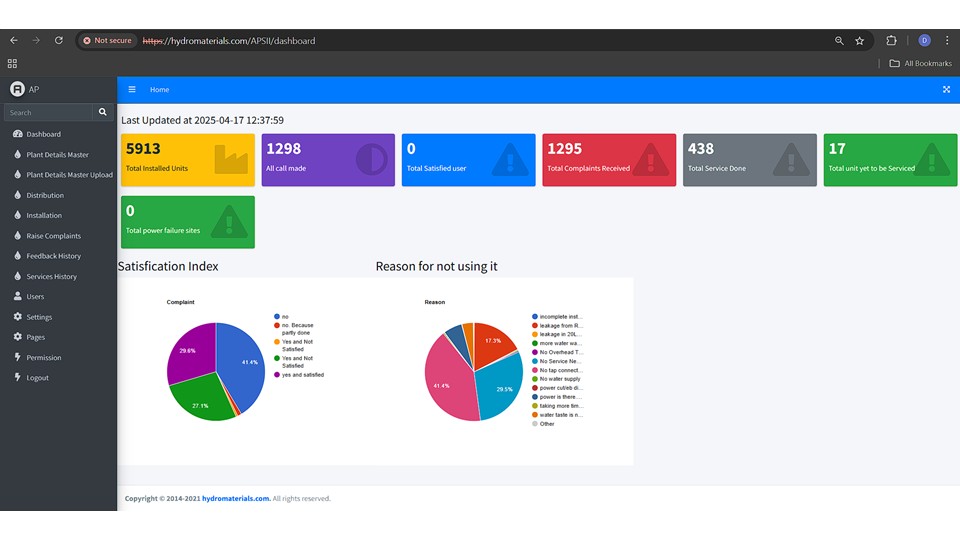Screen dimensions: 960x540
Task: Click the Permission lightning bolt icon
Action: point(17,357)
